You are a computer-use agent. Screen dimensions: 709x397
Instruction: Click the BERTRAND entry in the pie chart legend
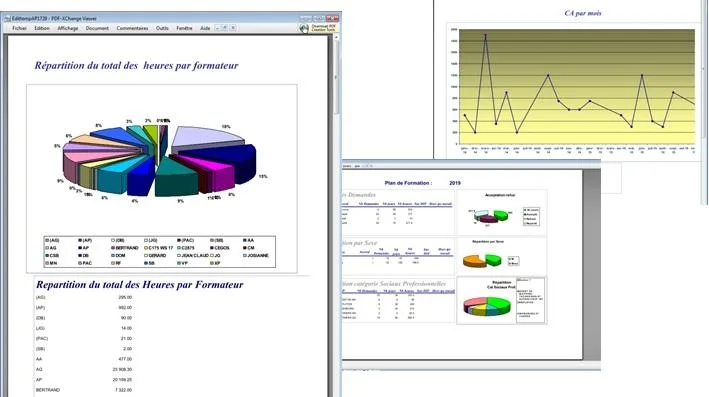coord(124,248)
